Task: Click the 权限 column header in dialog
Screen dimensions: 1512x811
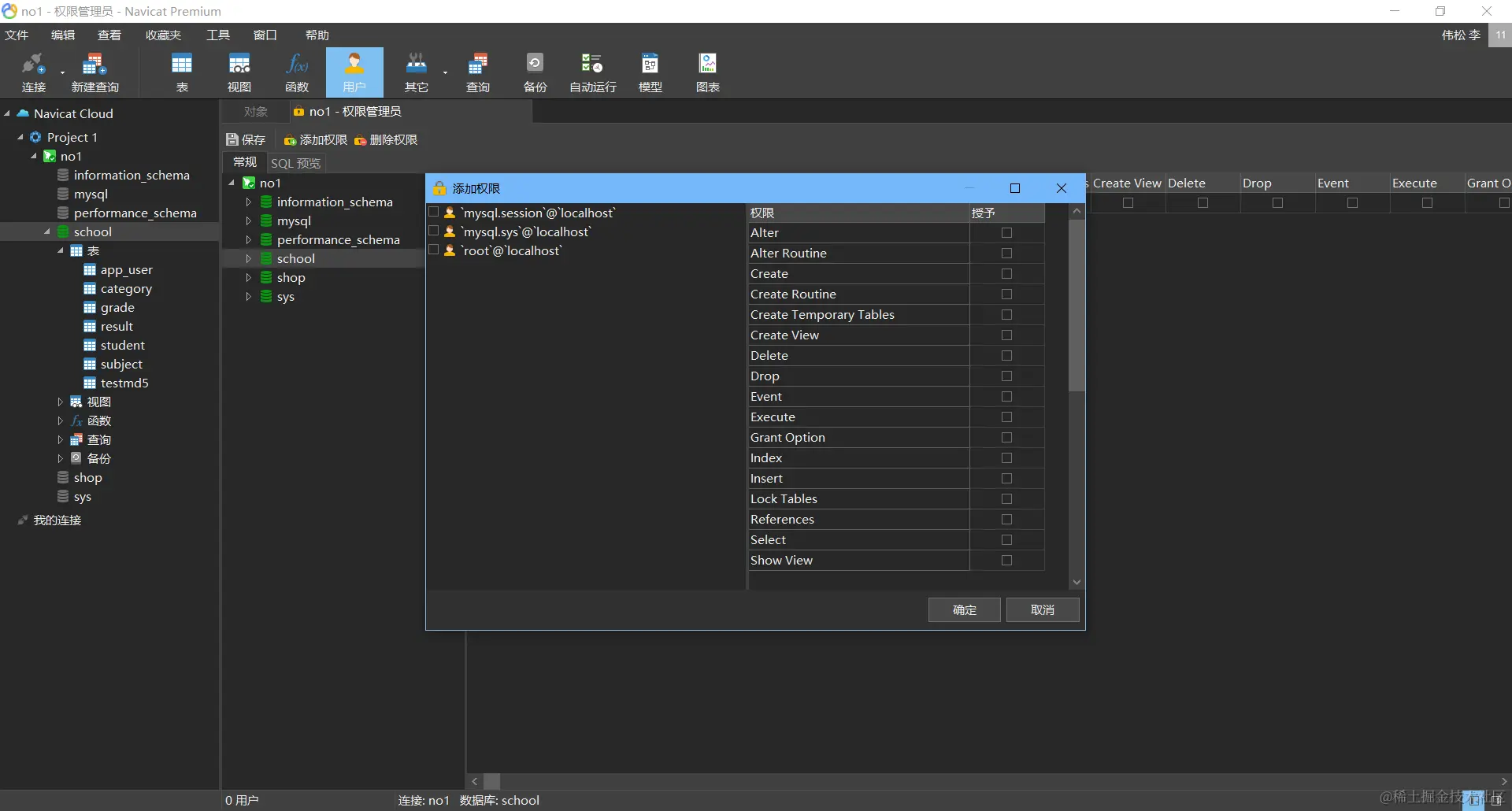Action: click(858, 213)
